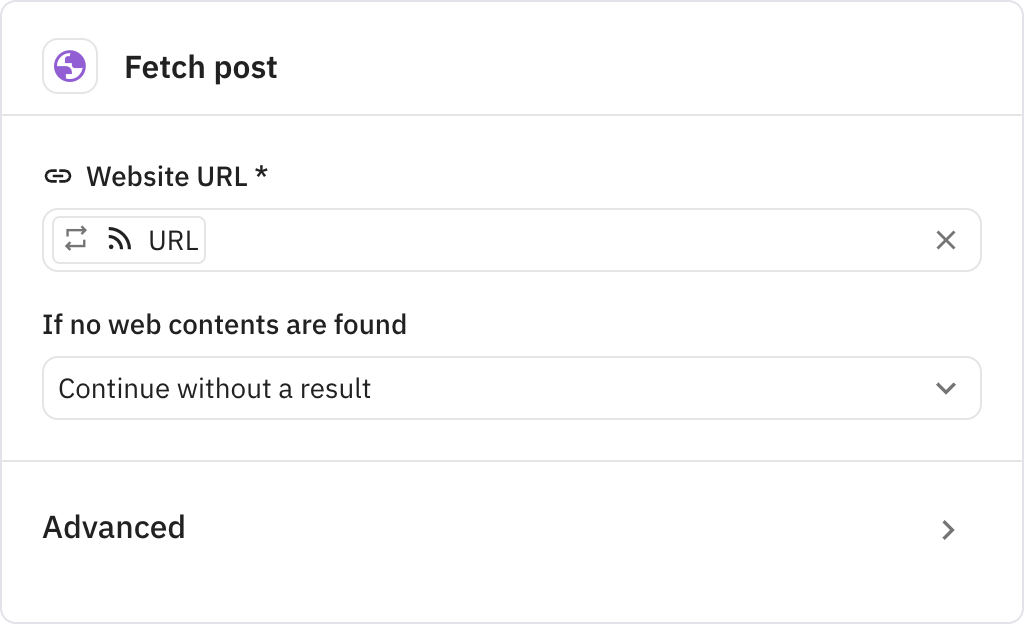Click the right-pointing chevron icon beside Advanced

click(x=948, y=530)
